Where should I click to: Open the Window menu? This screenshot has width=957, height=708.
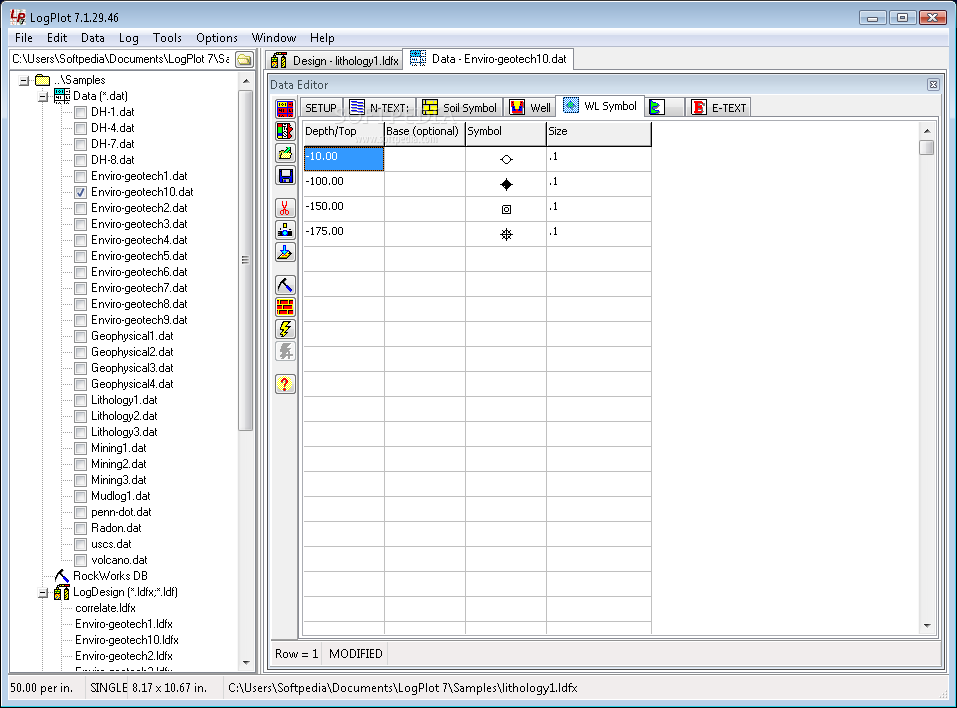pyautogui.click(x=274, y=38)
